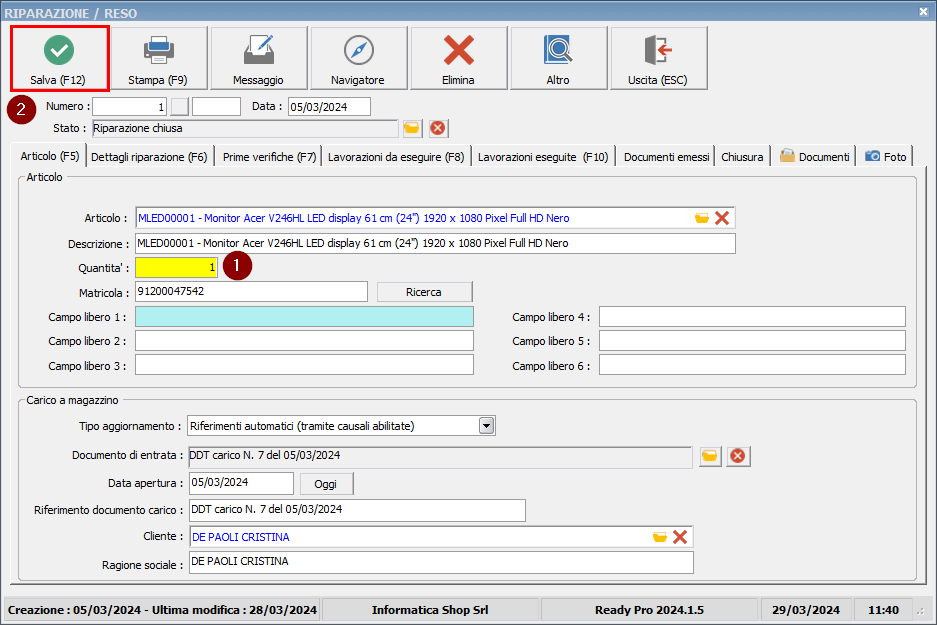Exit using the Uscita (ESC) button

[658, 59]
